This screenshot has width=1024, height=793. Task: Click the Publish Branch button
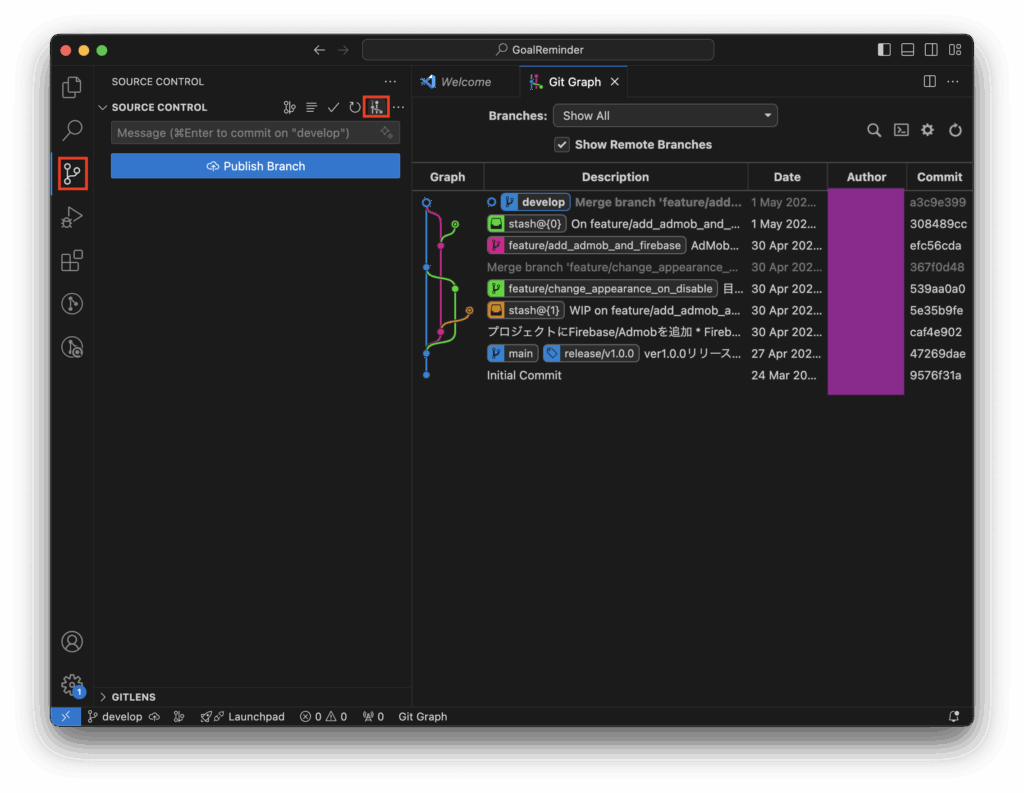pyautogui.click(x=255, y=166)
